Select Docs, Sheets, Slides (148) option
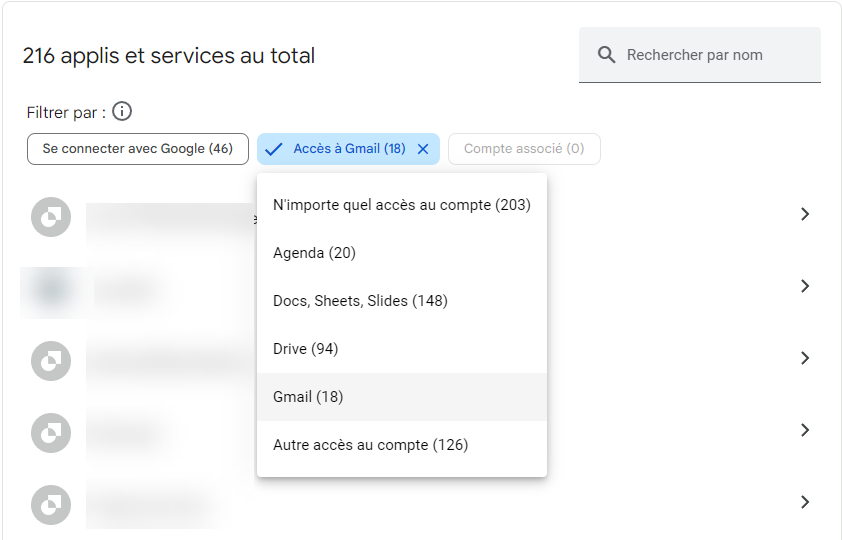The height and width of the screenshot is (540, 842). click(x=360, y=301)
